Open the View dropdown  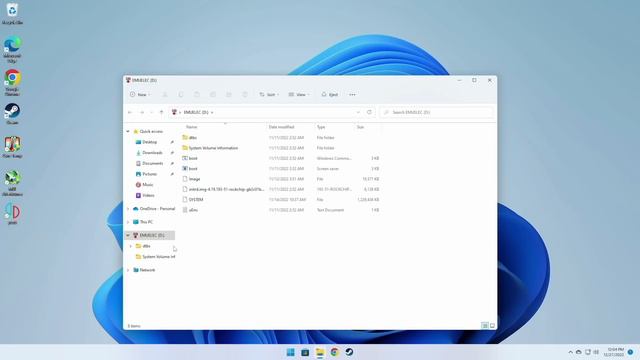pyautogui.click(x=299, y=95)
